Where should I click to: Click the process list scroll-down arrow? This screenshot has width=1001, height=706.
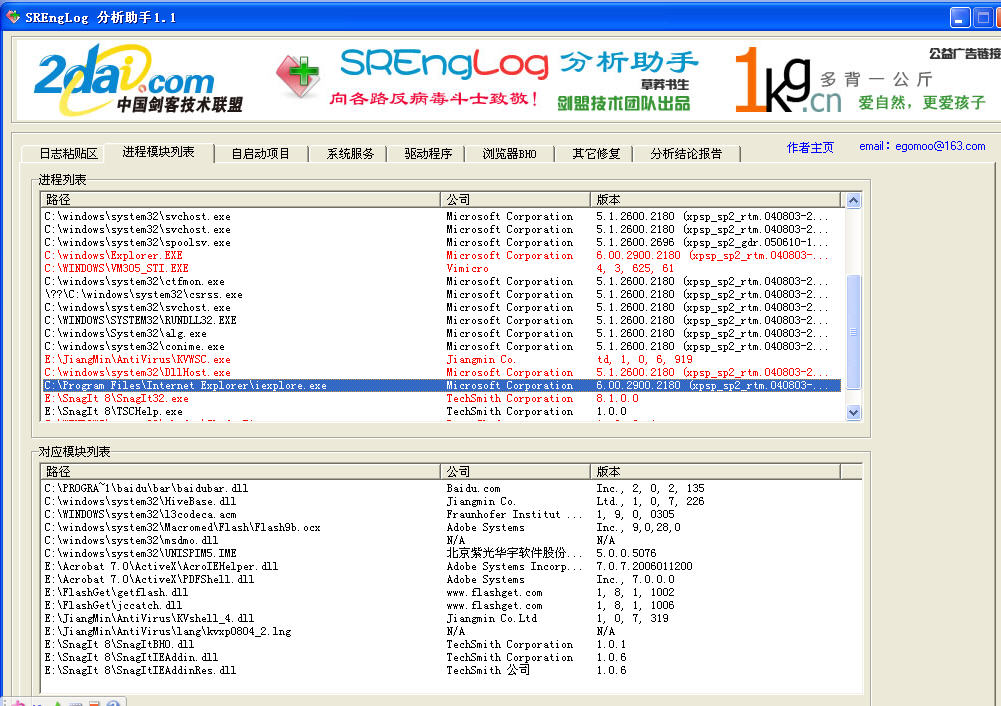[x=854, y=412]
